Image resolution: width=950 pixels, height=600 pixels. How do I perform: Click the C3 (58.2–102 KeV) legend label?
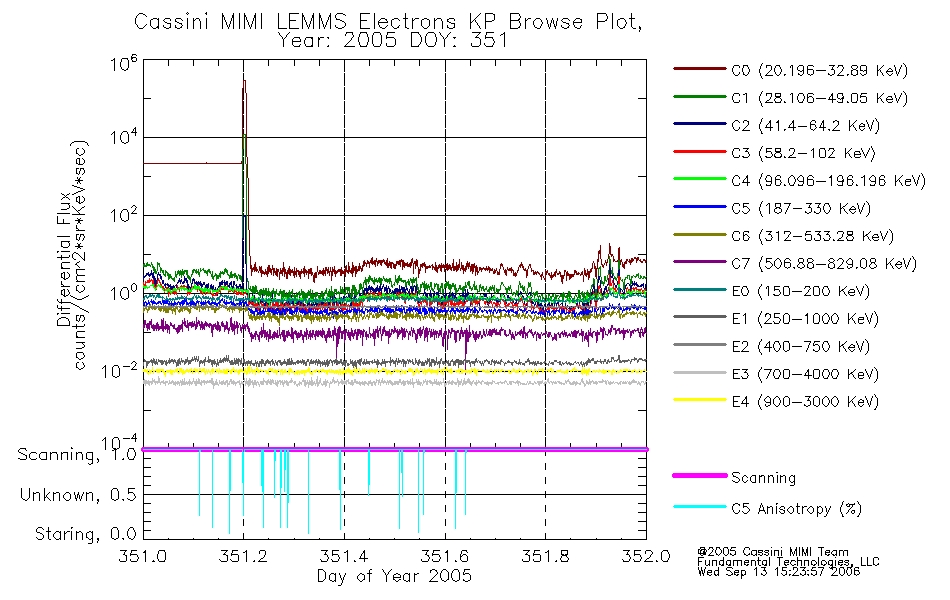tap(803, 153)
